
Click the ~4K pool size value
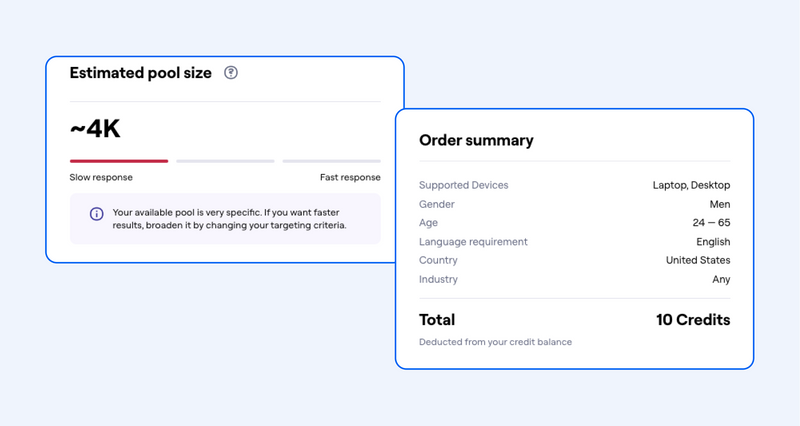coord(95,129)
